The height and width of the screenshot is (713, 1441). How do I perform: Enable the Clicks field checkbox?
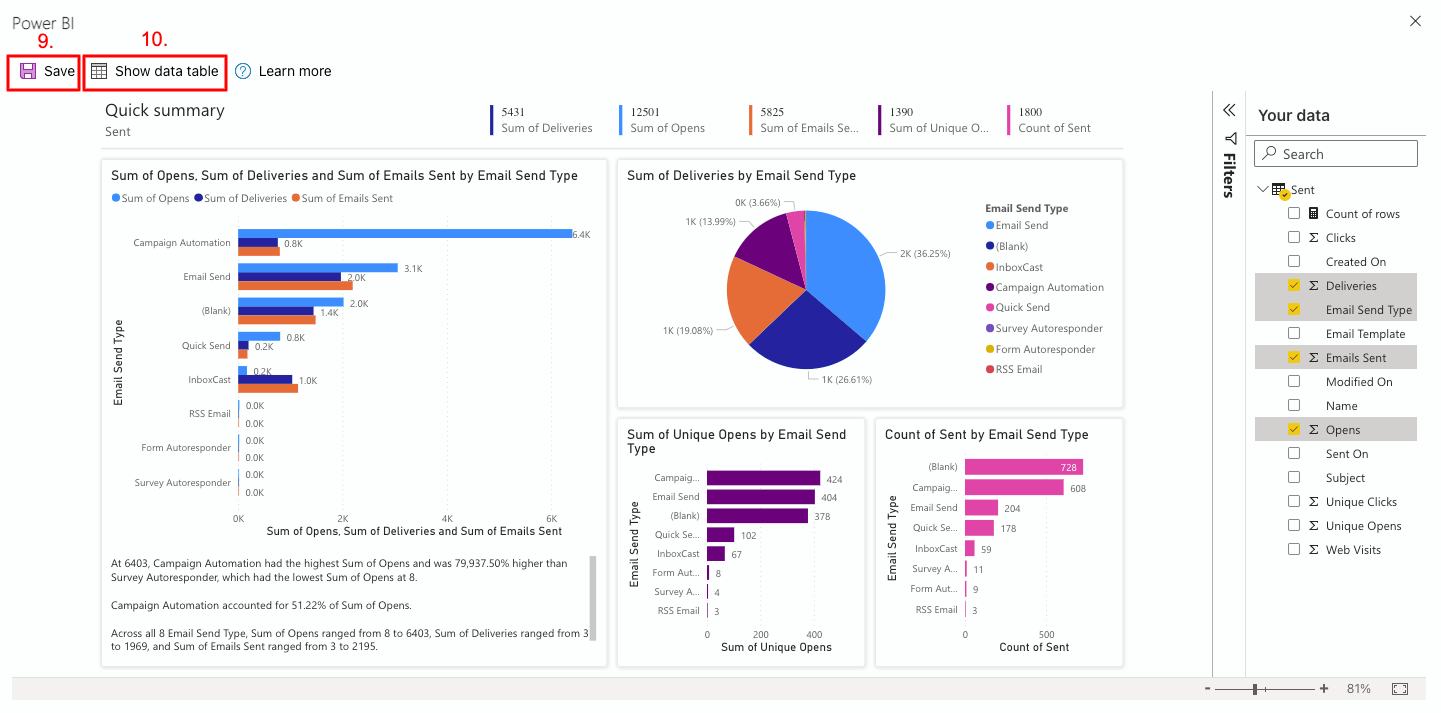tap(1294, 238)
